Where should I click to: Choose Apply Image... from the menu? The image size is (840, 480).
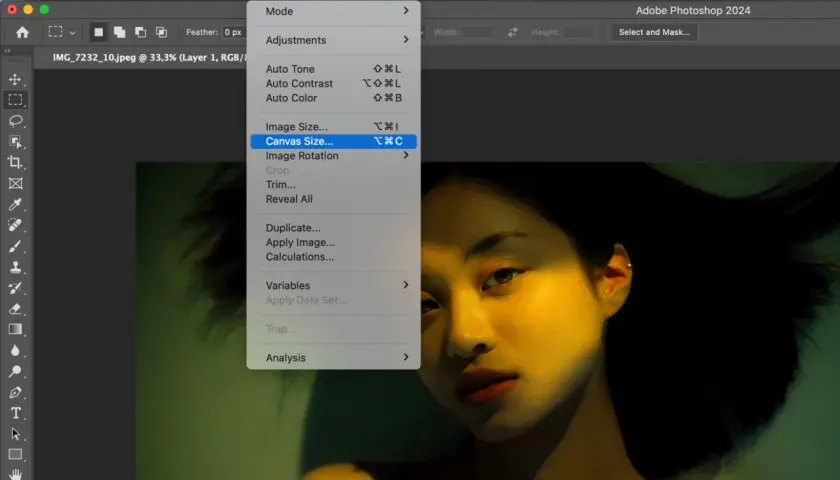(x=333, y=242)
